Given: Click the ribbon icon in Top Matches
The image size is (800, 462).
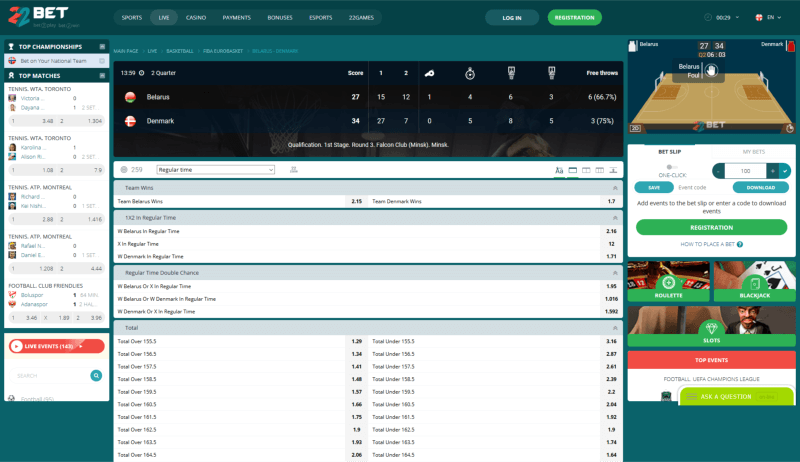Looking at the screenshot, I should click(x=11, y=75).
